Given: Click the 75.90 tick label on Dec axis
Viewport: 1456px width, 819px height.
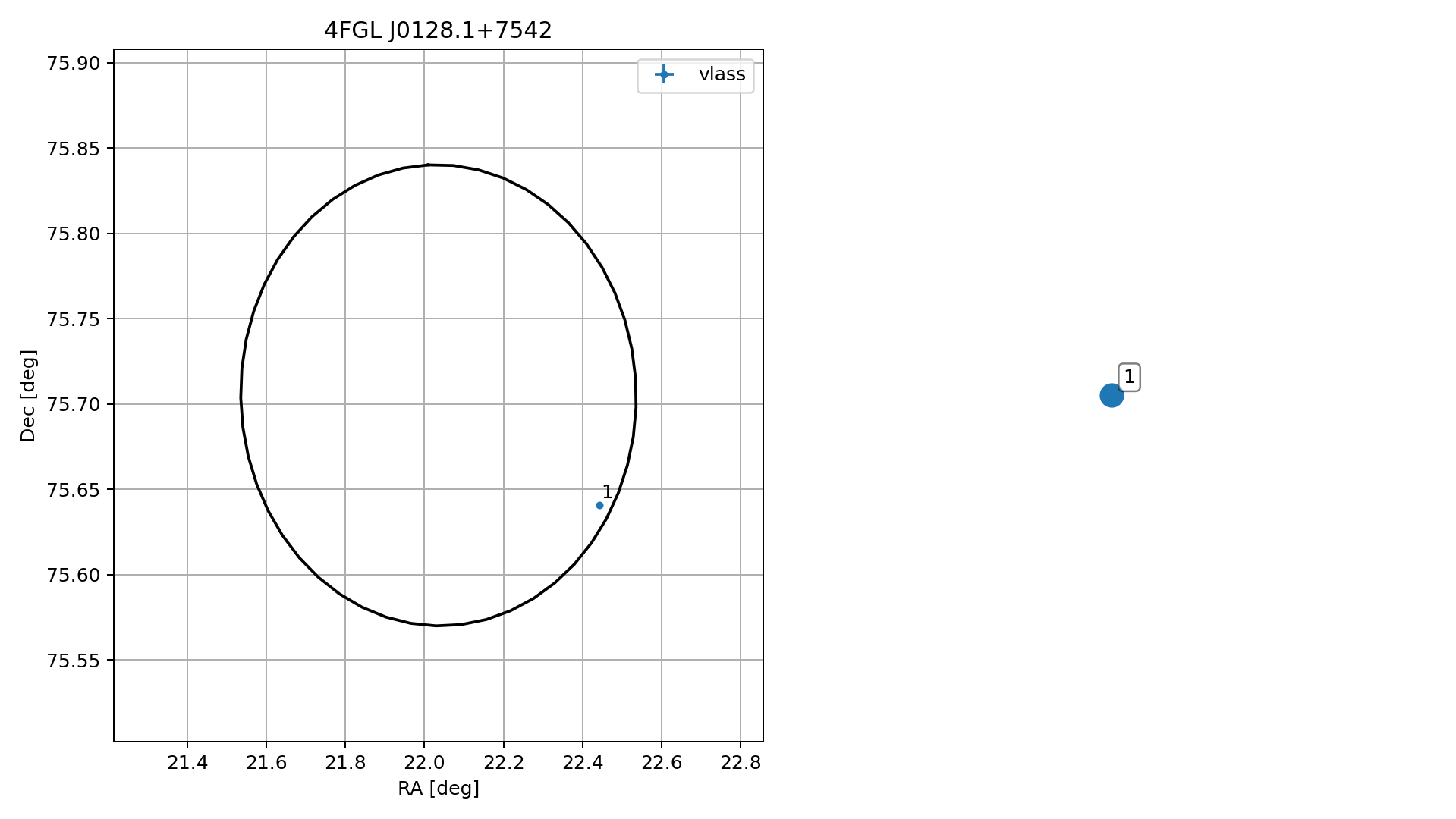Looking at the screenshot, I should [74, 63].
